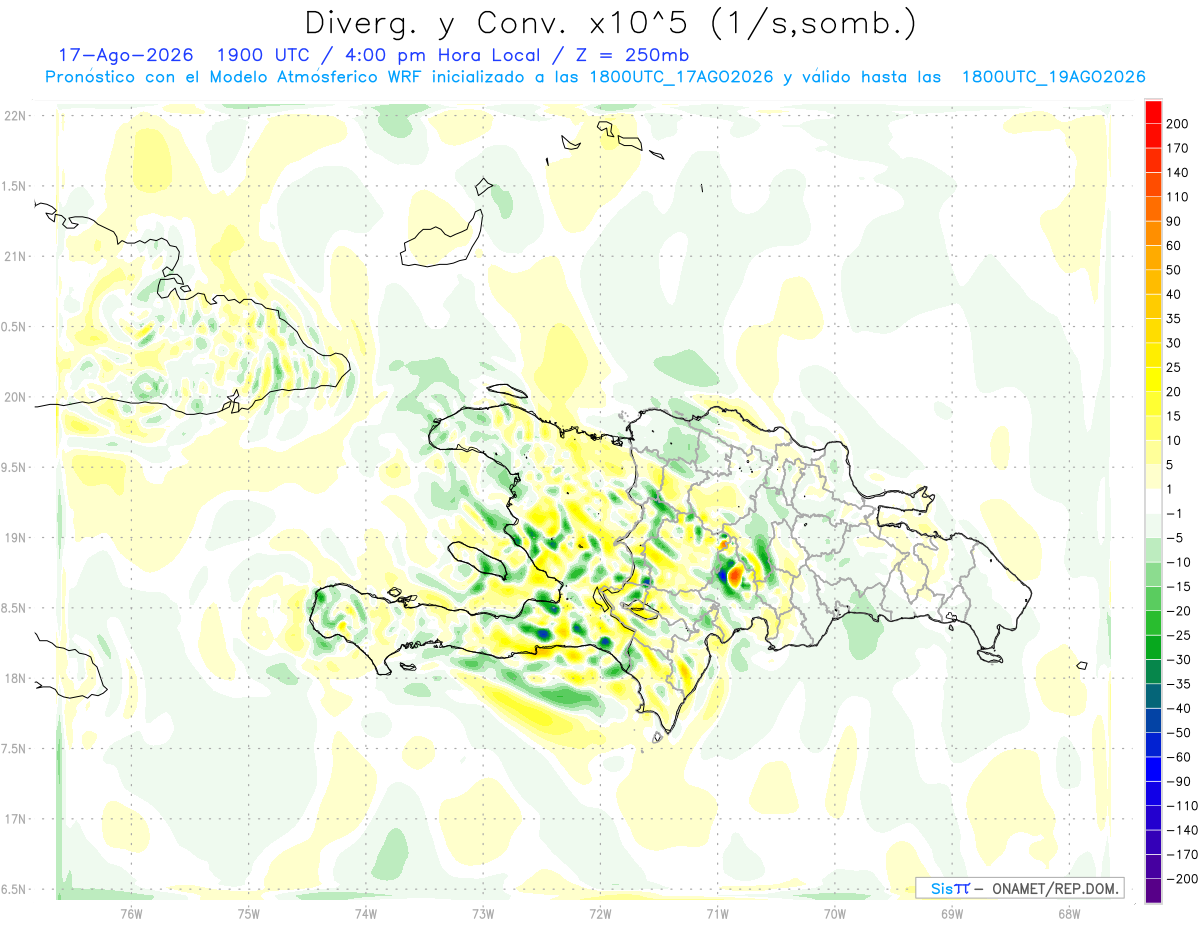Click the "-30" colorbar value
Screen dimensions: 1200x927
tap(1180, 660)
